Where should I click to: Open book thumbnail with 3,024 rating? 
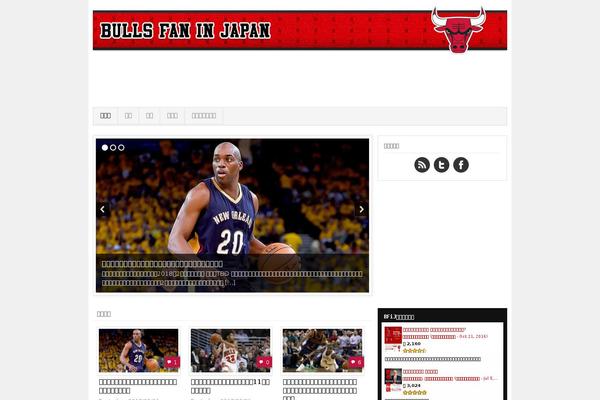pyautogui.click(x=393, y=380)
